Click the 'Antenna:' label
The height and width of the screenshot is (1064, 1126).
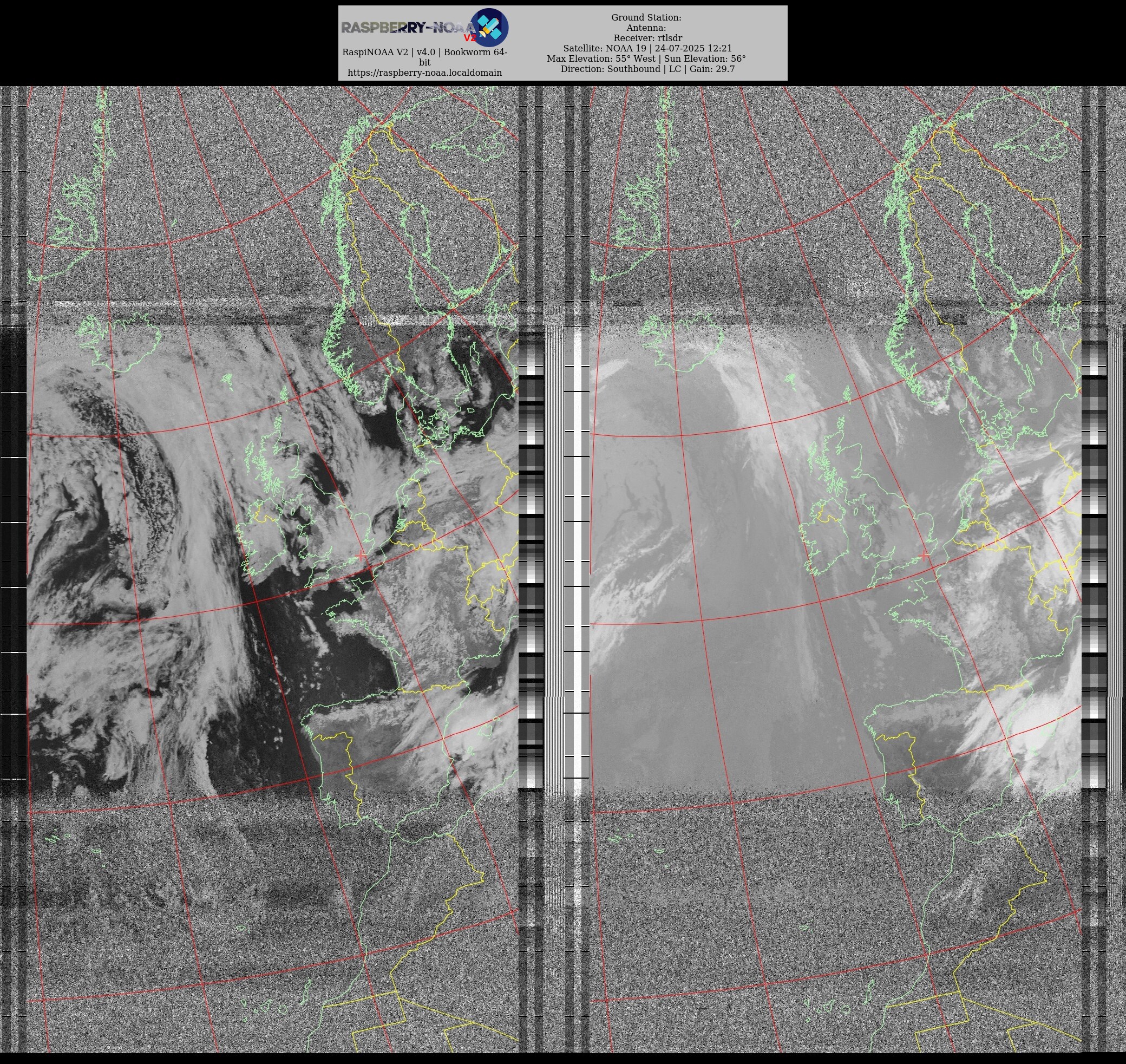tap(646, 28)
